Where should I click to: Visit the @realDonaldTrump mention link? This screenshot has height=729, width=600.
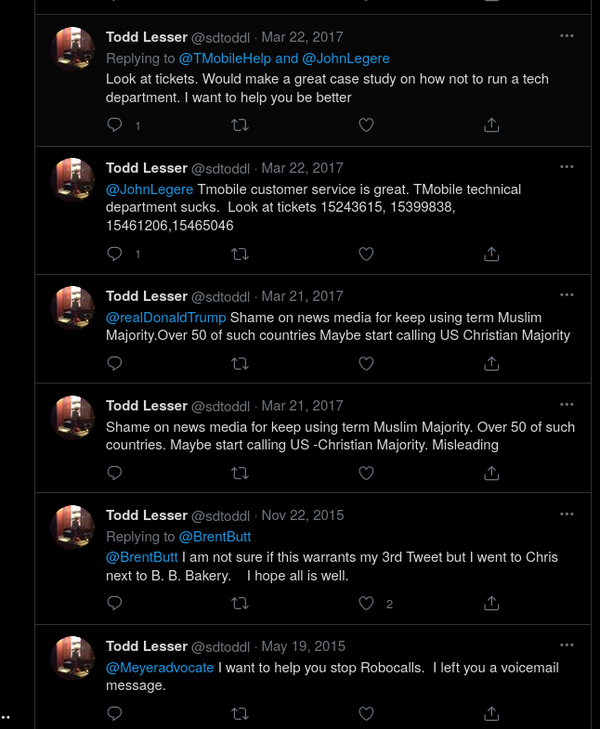[165, 318]
